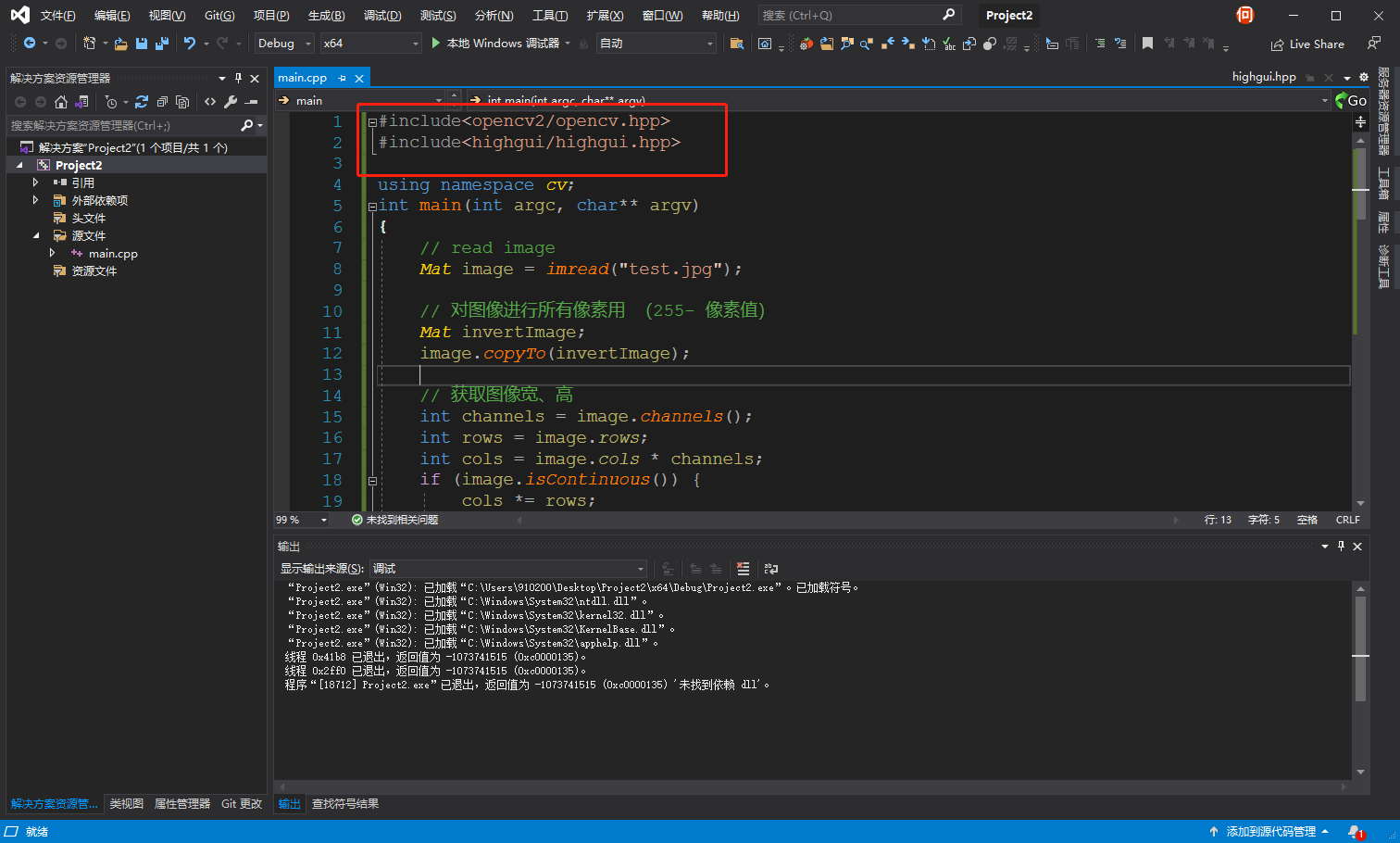Open the 调试(D) menu
1400x843 pixels.
pyautogui.click(x=382, y=16)
